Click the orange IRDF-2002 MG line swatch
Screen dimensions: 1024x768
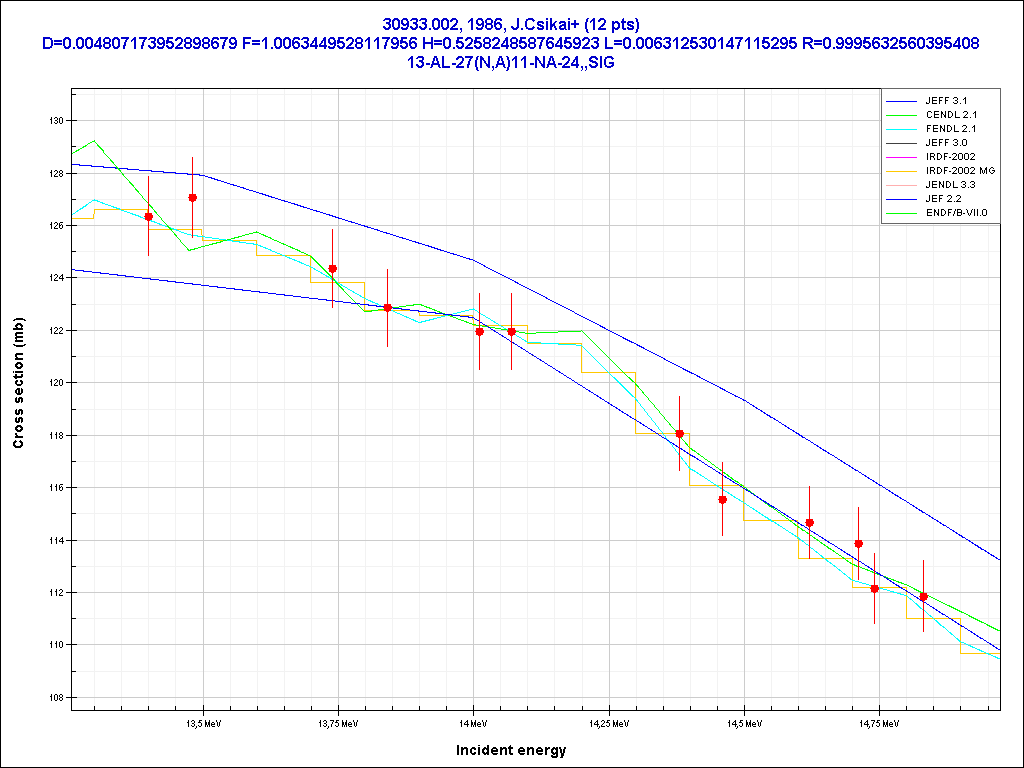click(x=902, y=171)
